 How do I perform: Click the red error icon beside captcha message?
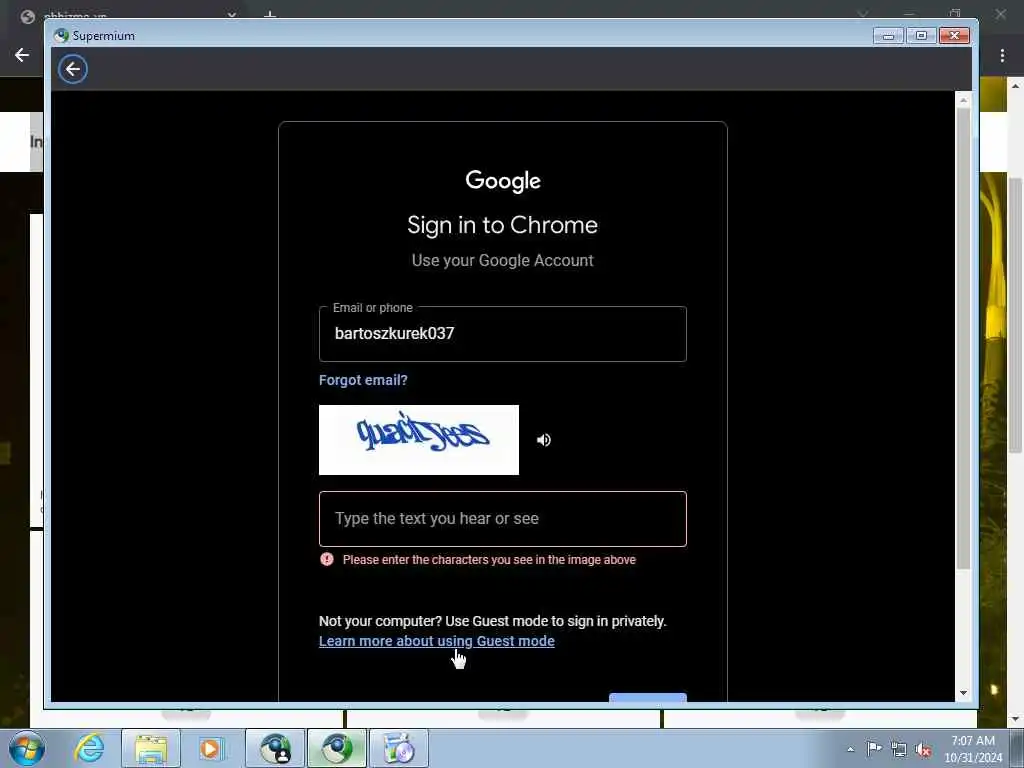click(327, 559)
